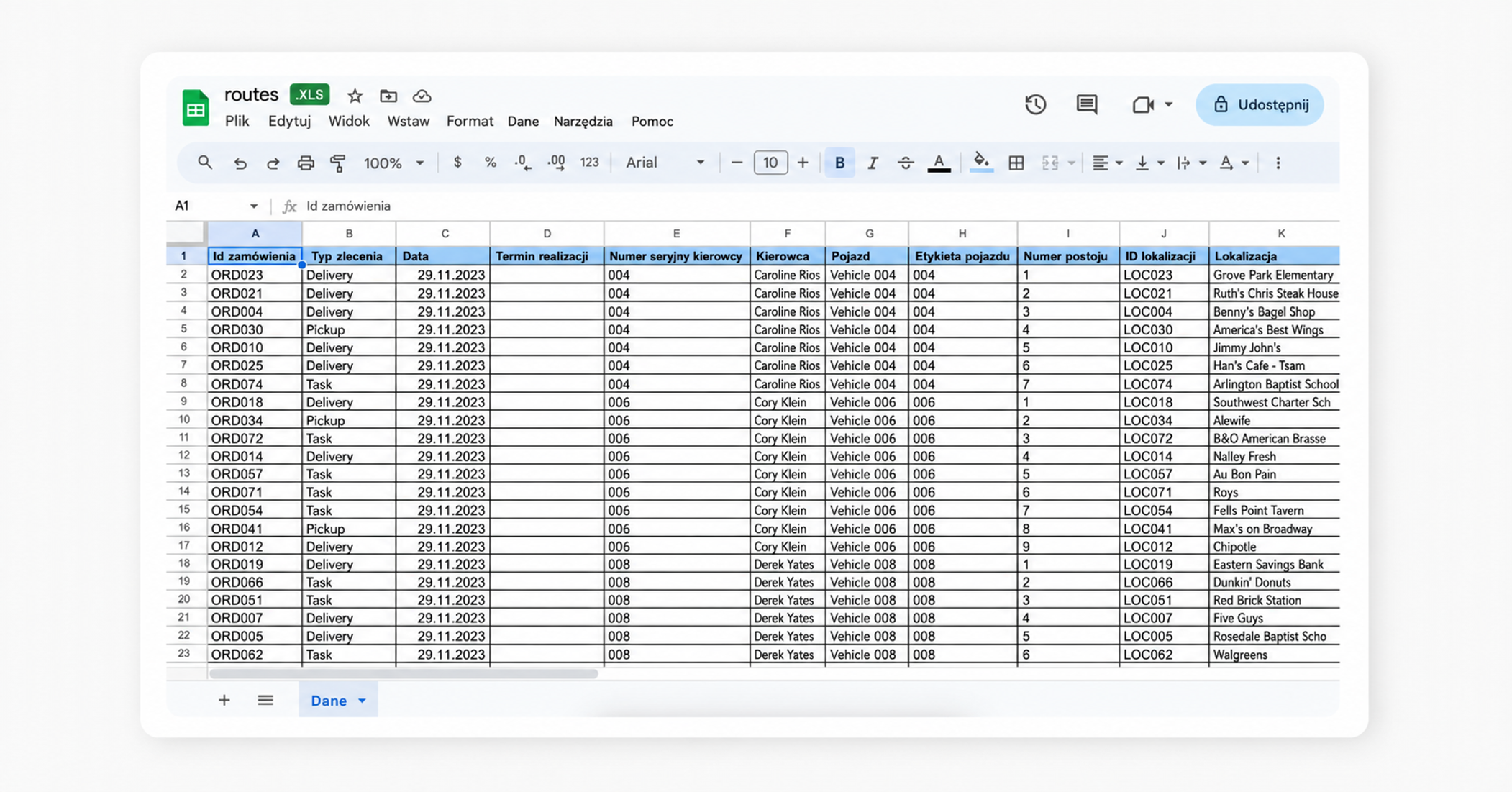
Task: Open the Narzędzia menu
Action: click(583, 122)
